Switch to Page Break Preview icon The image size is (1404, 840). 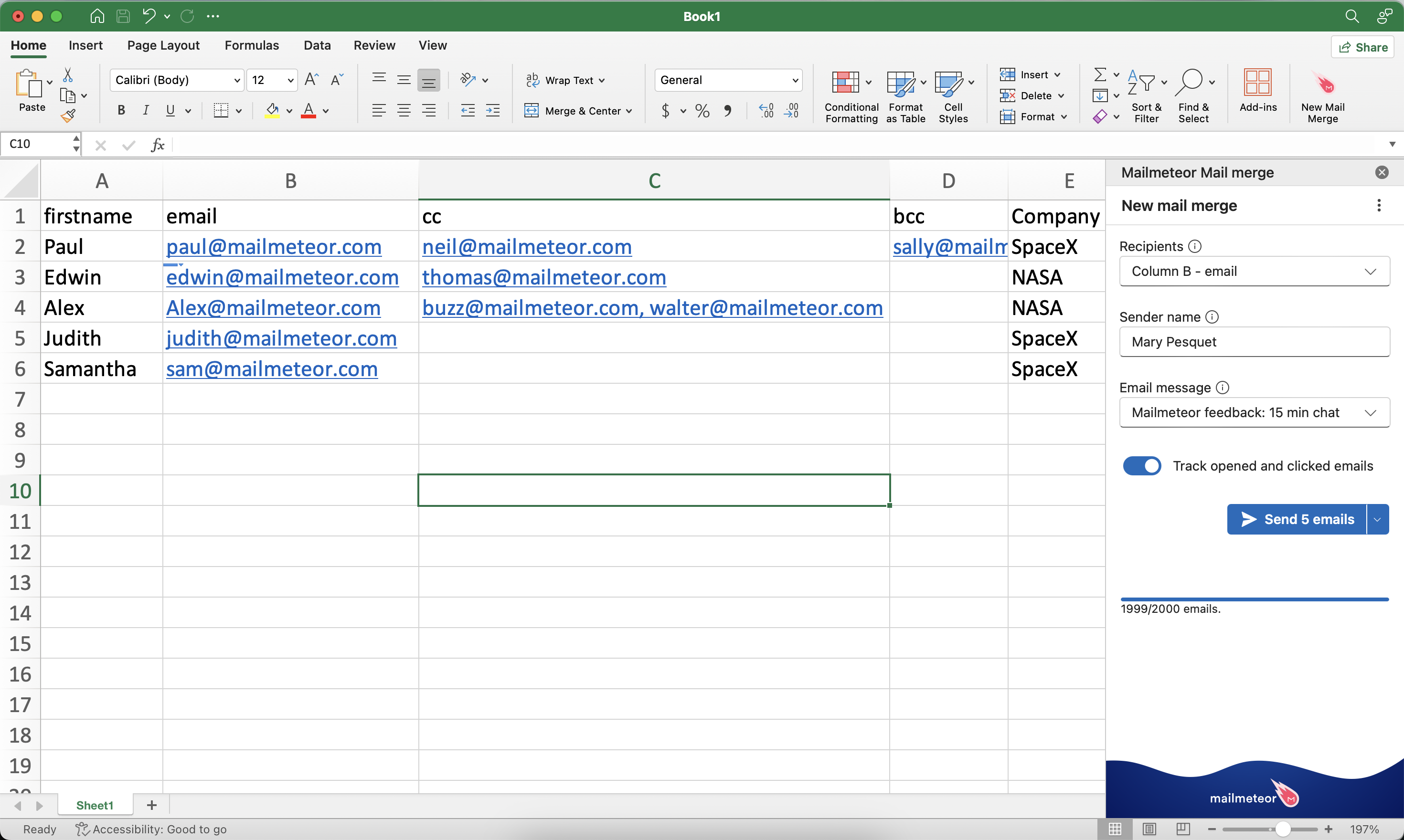(x=1183, y=829)
